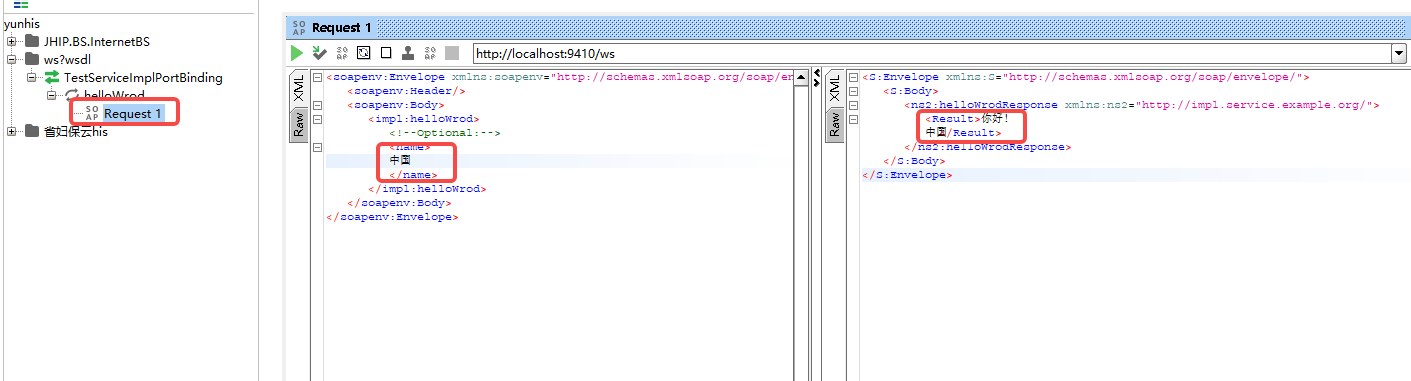Screen dimensions: 1411x381
Task: Click the 中国 value in request editor
Action: click(400, 160)
